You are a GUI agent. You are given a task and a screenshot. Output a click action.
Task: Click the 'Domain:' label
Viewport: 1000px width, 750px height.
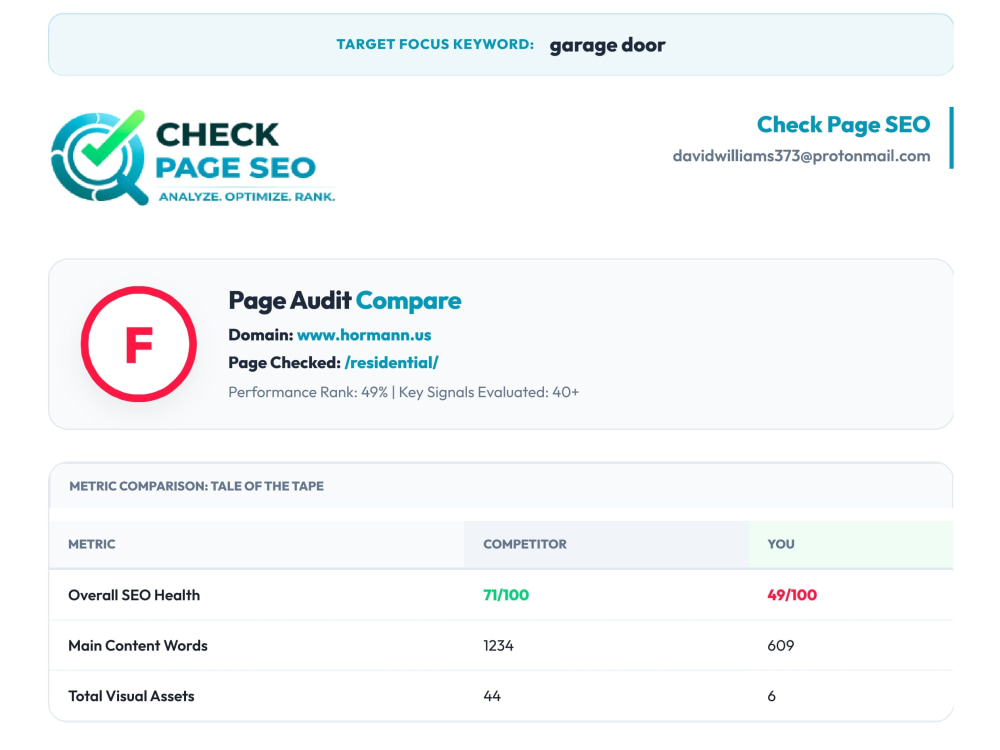[261, 335]
